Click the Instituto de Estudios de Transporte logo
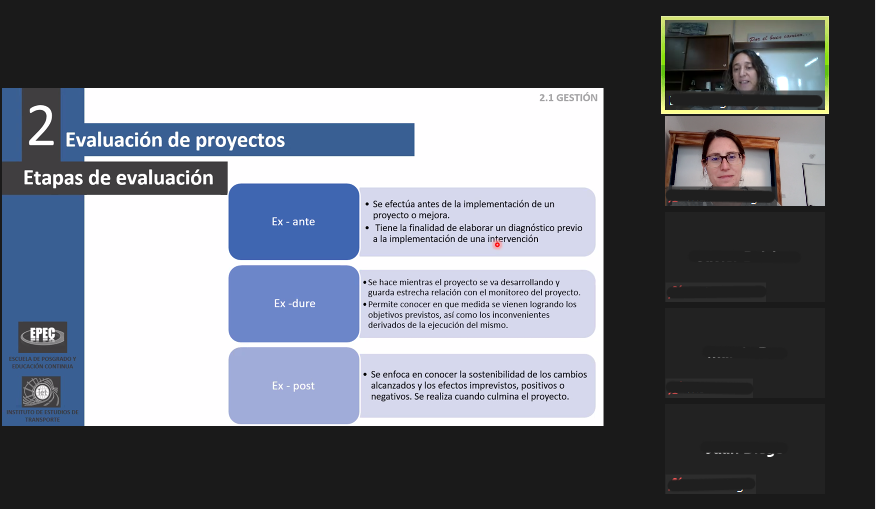The width and height of the screenshot is (876, 509). [x=41, y=392]
